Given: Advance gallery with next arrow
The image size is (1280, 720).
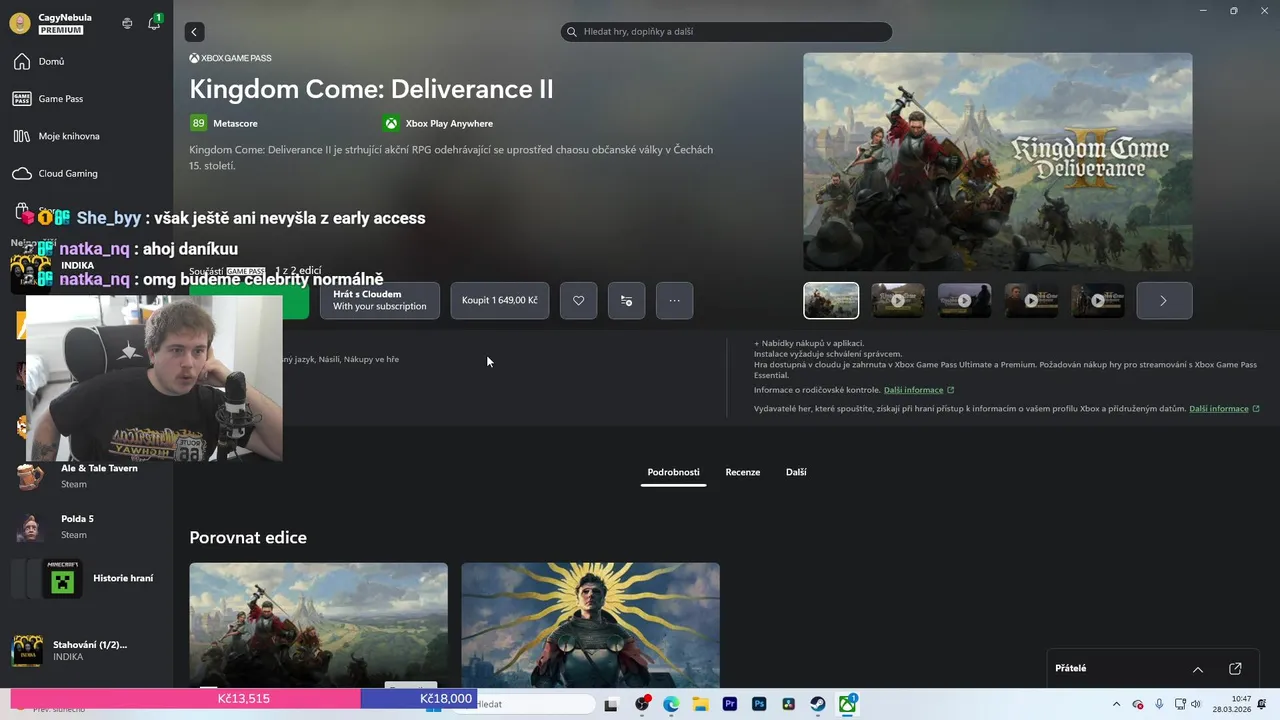Looking at the screenshot, I should coord(1164,300).
